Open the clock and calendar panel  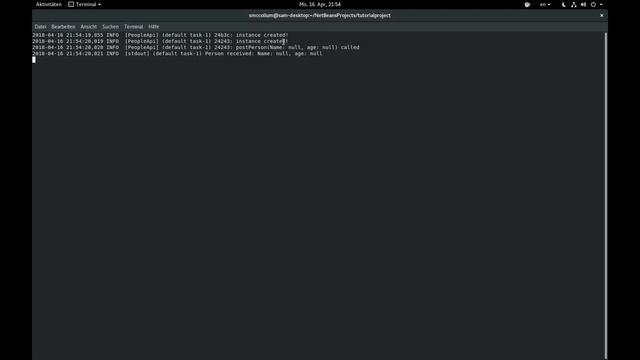tap(320, 4)
